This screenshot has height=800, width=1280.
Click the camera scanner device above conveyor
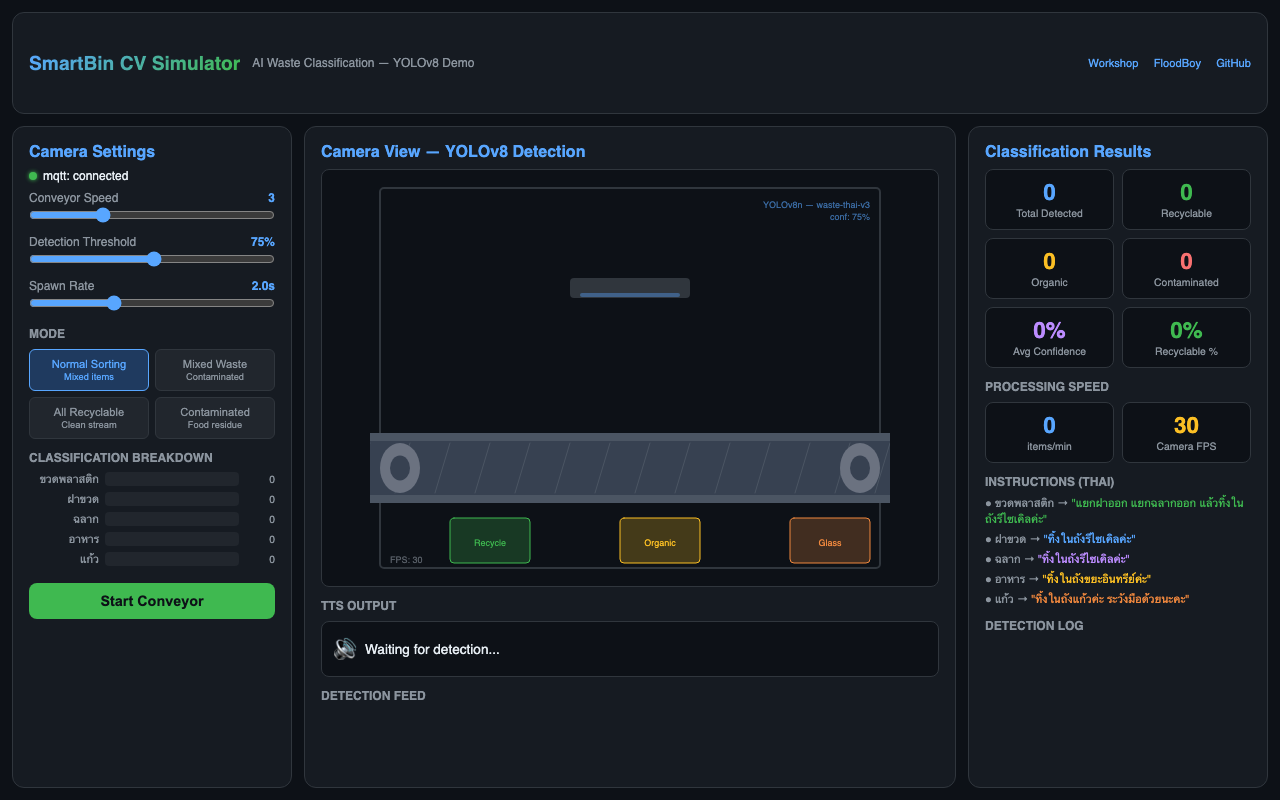click(630, 288)
